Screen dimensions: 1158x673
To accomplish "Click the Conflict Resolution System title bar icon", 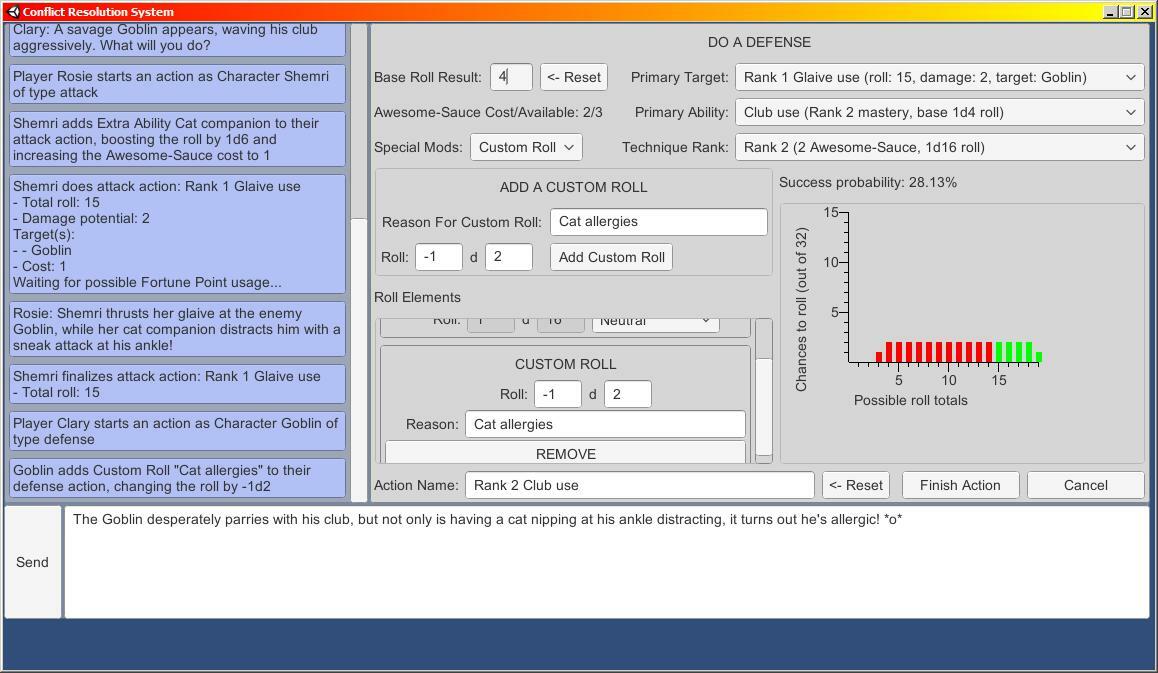I will coord(13,12).
